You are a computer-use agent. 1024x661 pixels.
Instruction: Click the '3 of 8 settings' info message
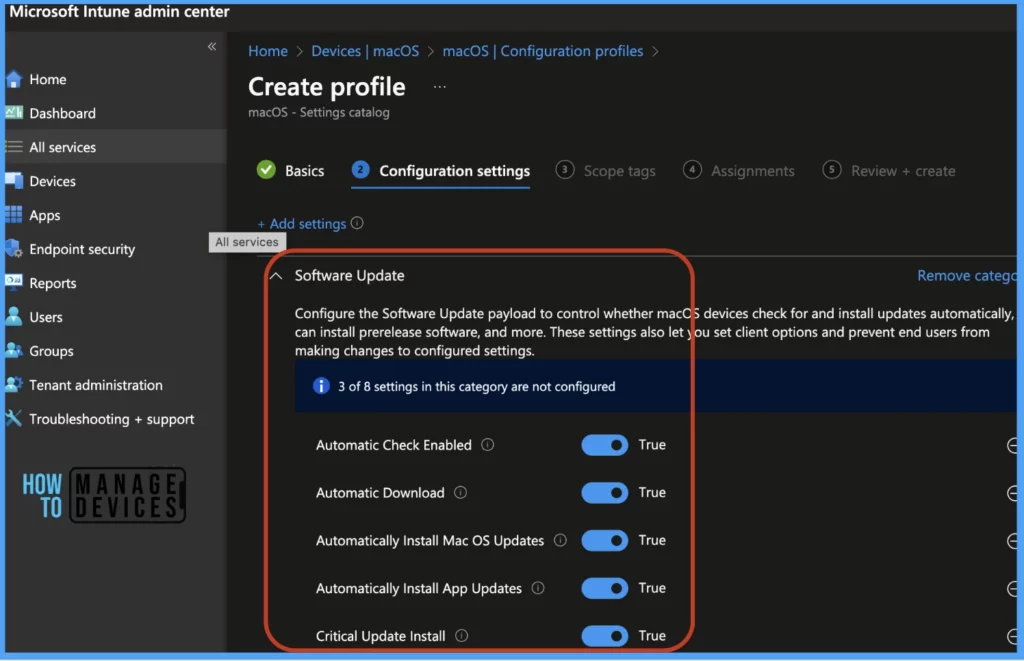(x=477, y=387)
